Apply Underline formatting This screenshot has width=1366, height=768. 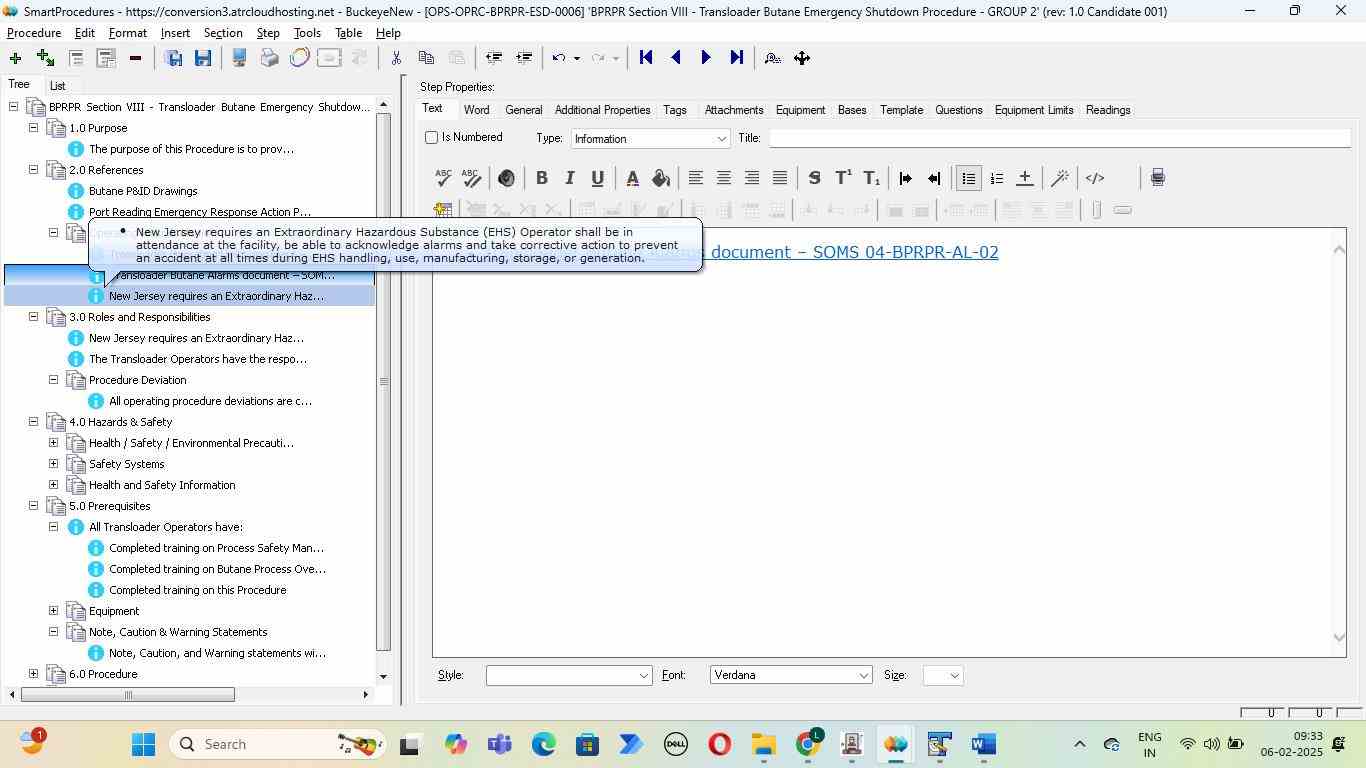tap(597, 178)
